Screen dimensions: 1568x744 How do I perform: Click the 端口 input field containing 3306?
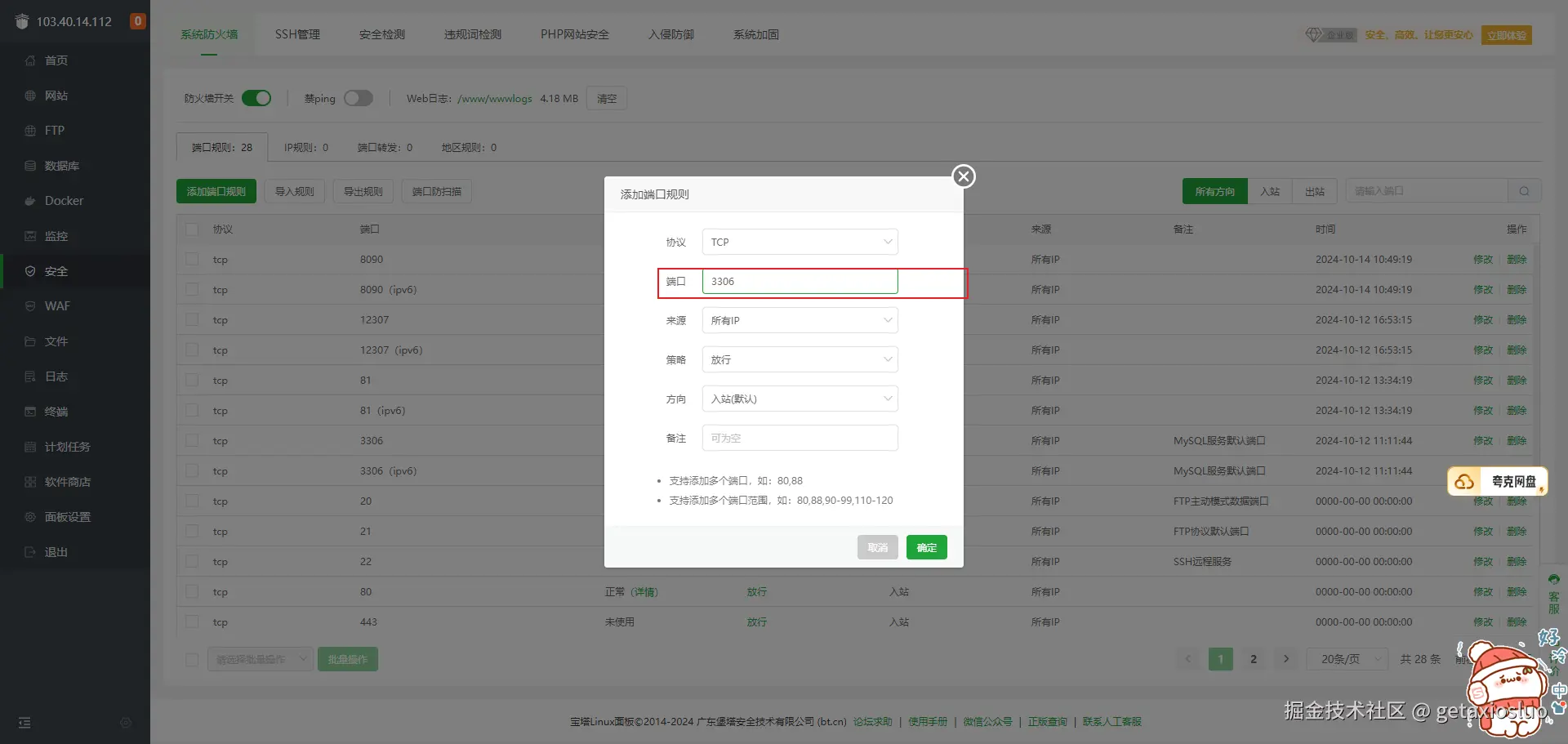click(800, 281)
